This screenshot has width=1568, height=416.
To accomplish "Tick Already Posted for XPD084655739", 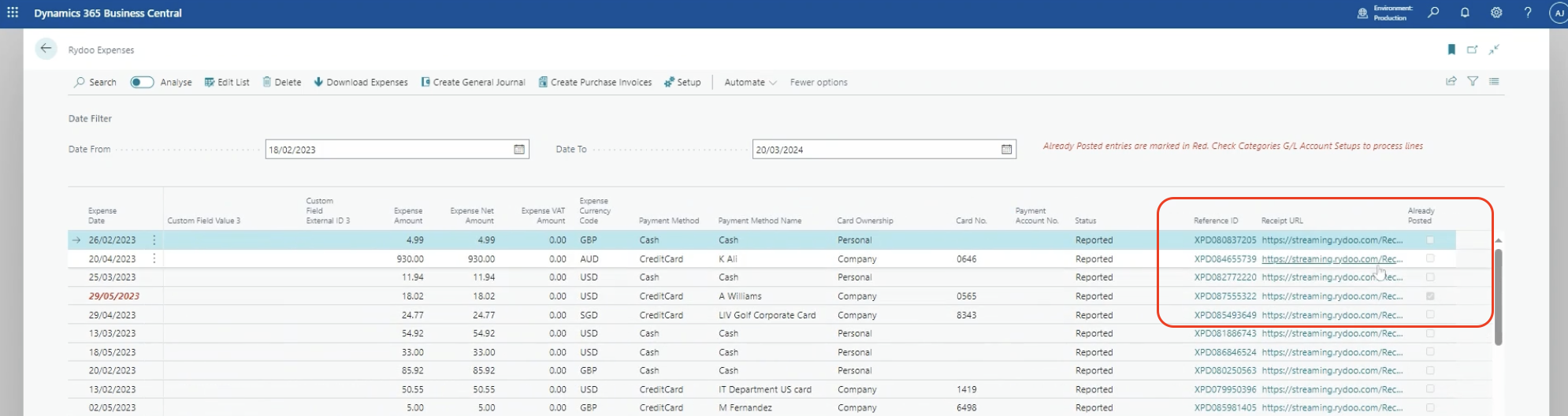I will pyautogui.click(x=1430, y=258).
